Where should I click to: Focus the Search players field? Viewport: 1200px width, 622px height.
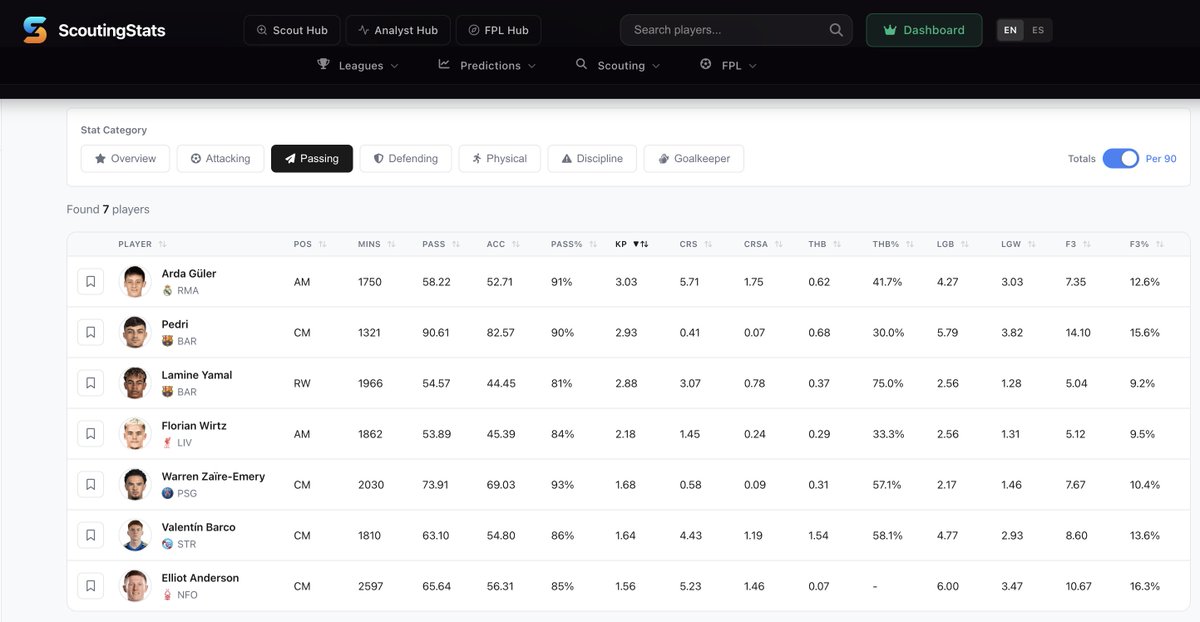pyautogui.click(x=736, y=30)
